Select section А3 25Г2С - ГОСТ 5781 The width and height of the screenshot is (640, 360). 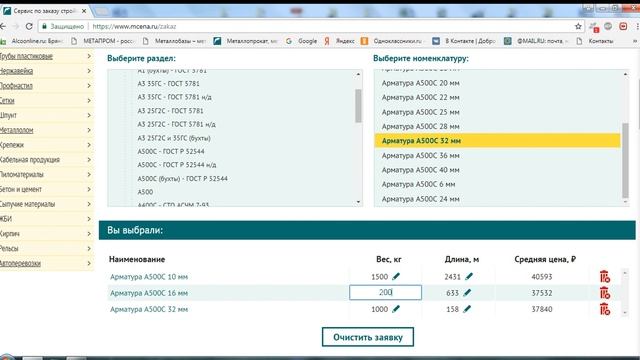pyautogui.click(x=170, y=111)
